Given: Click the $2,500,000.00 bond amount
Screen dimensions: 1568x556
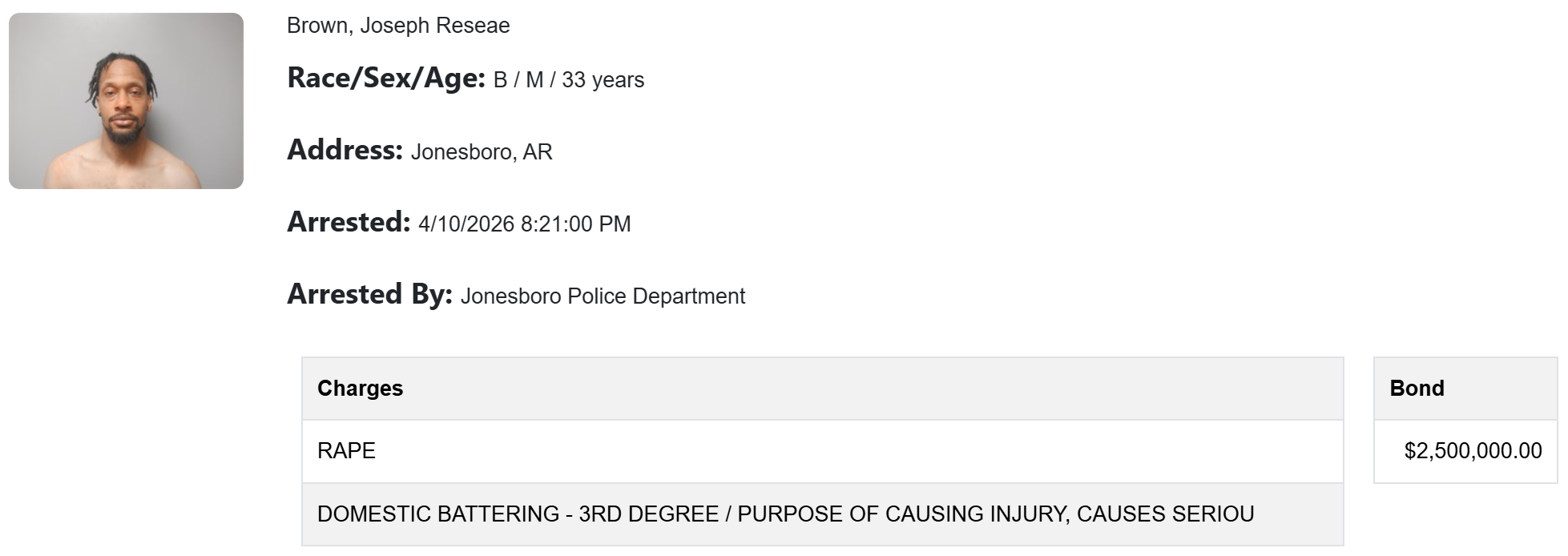Looking at the screenshot, I should click(1473, 451).
